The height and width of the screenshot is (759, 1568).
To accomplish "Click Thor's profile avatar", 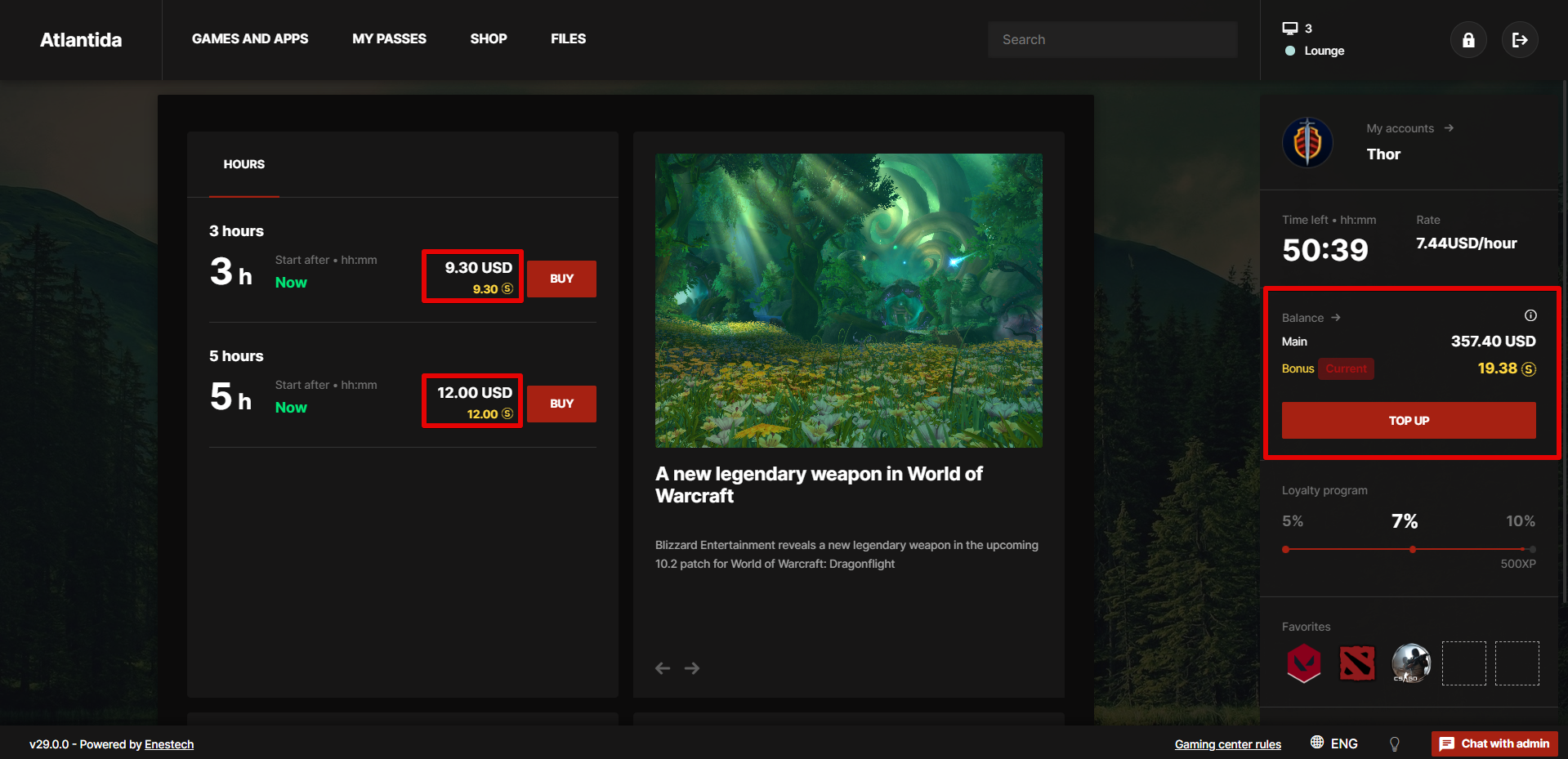I will pos(1307,142).
